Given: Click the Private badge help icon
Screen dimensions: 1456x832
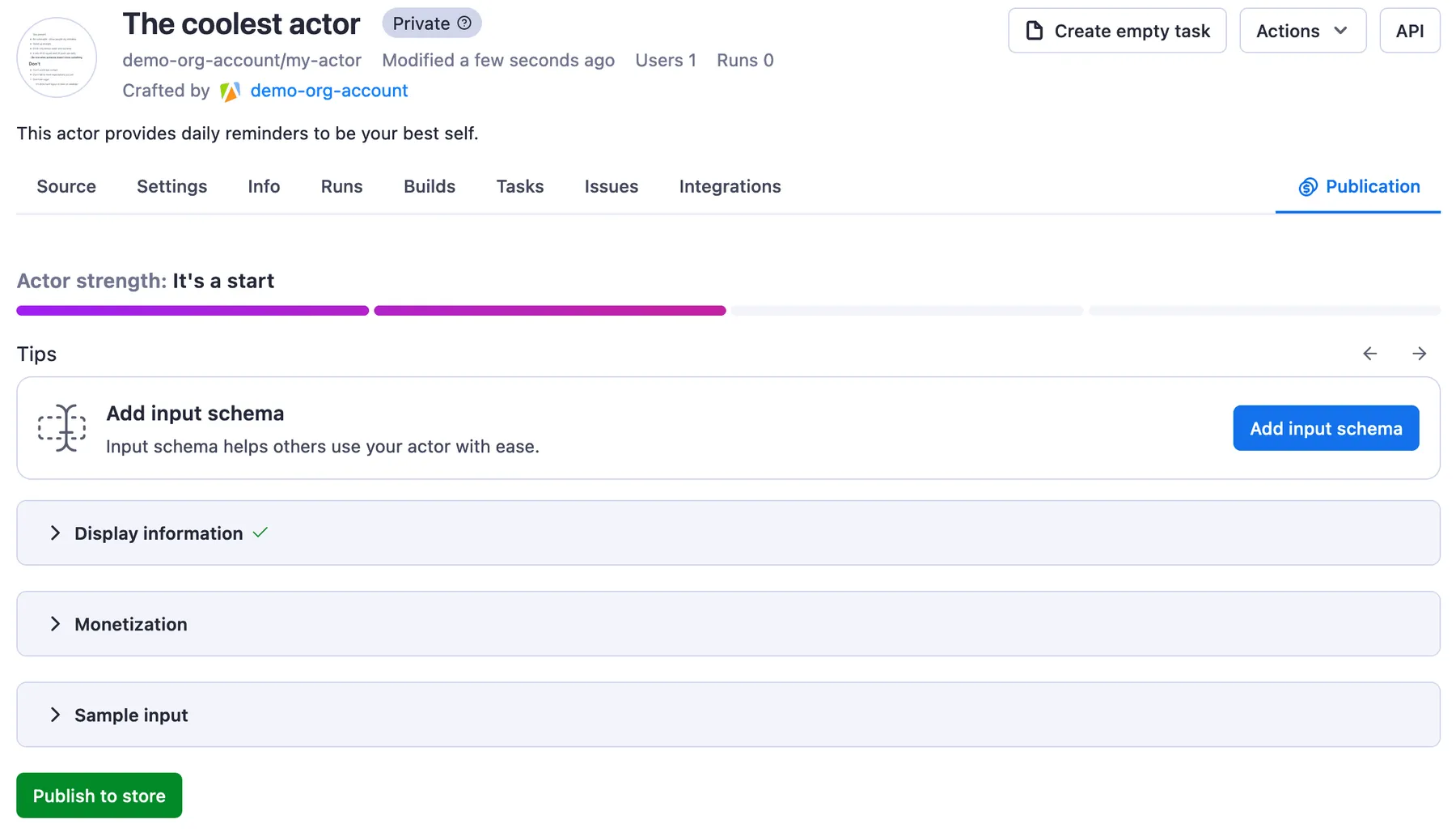Looking at the screenshot, I should pyautogui.click(x=464, y=23).
